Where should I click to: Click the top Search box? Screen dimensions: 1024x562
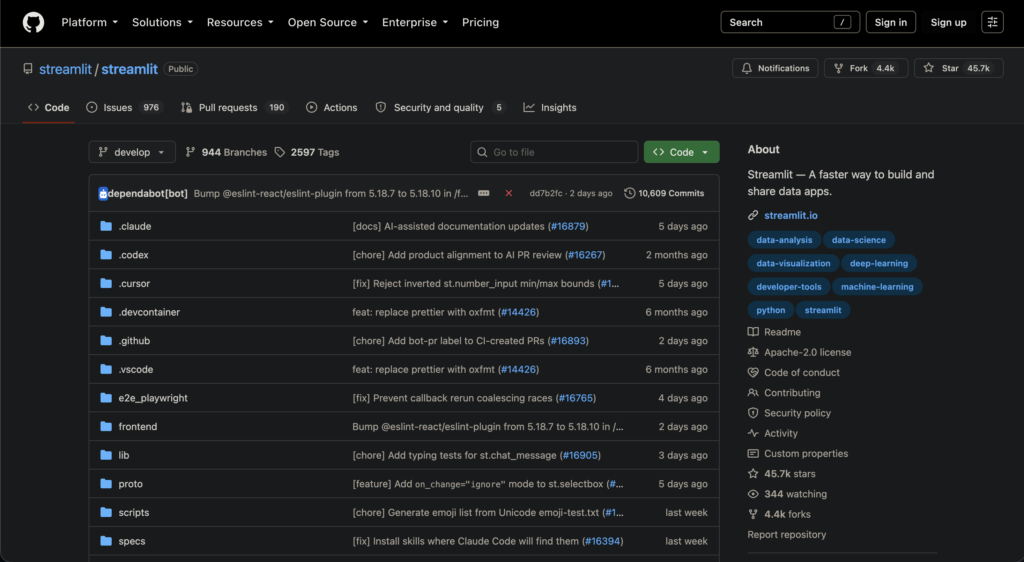(790, 22)
